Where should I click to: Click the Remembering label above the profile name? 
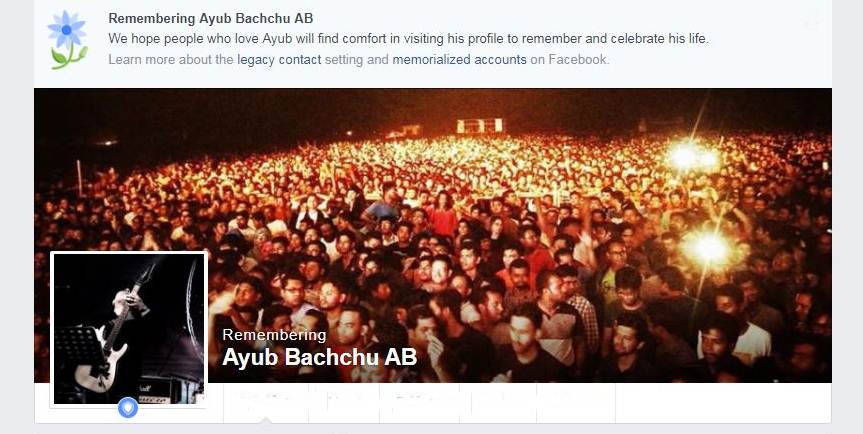point(274,335)
